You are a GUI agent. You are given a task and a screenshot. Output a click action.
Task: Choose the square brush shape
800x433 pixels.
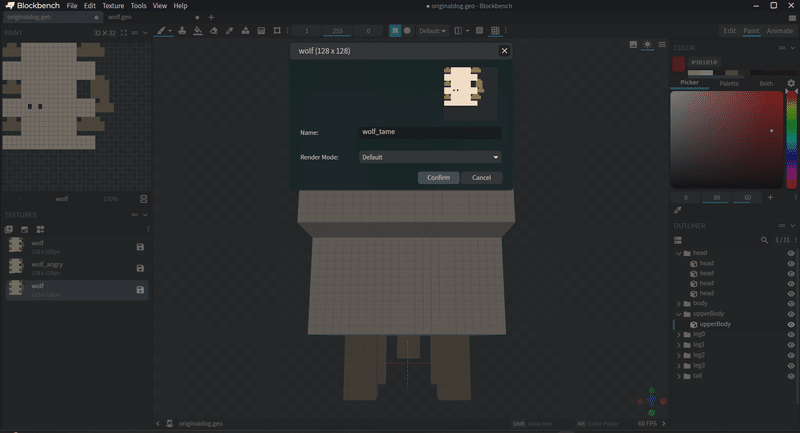coord(395,31)
